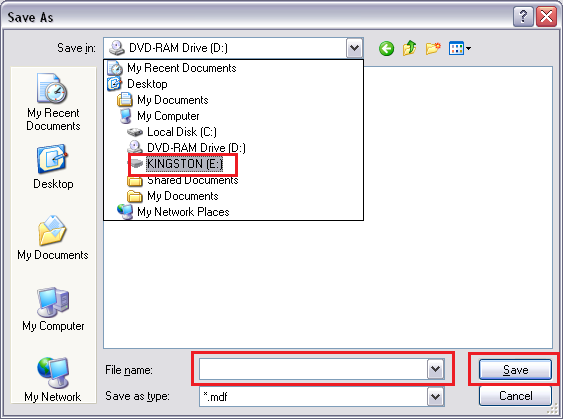Open My Documents from places bar

[x=53, y=237]
